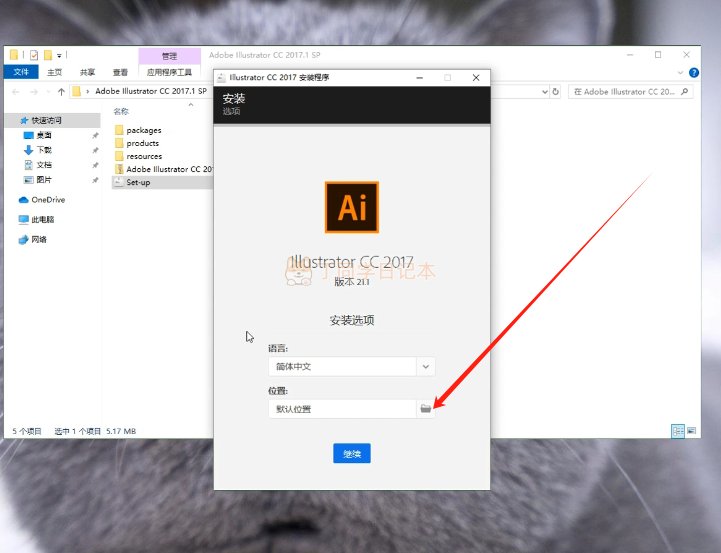Click the refresh icon beside address bar
Viewport: 721px width, 553px height.
[x=555, y=91]
